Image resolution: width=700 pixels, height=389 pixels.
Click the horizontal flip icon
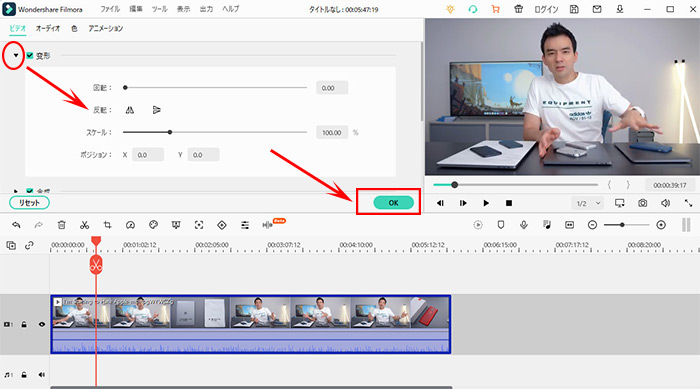click(130, 110)
